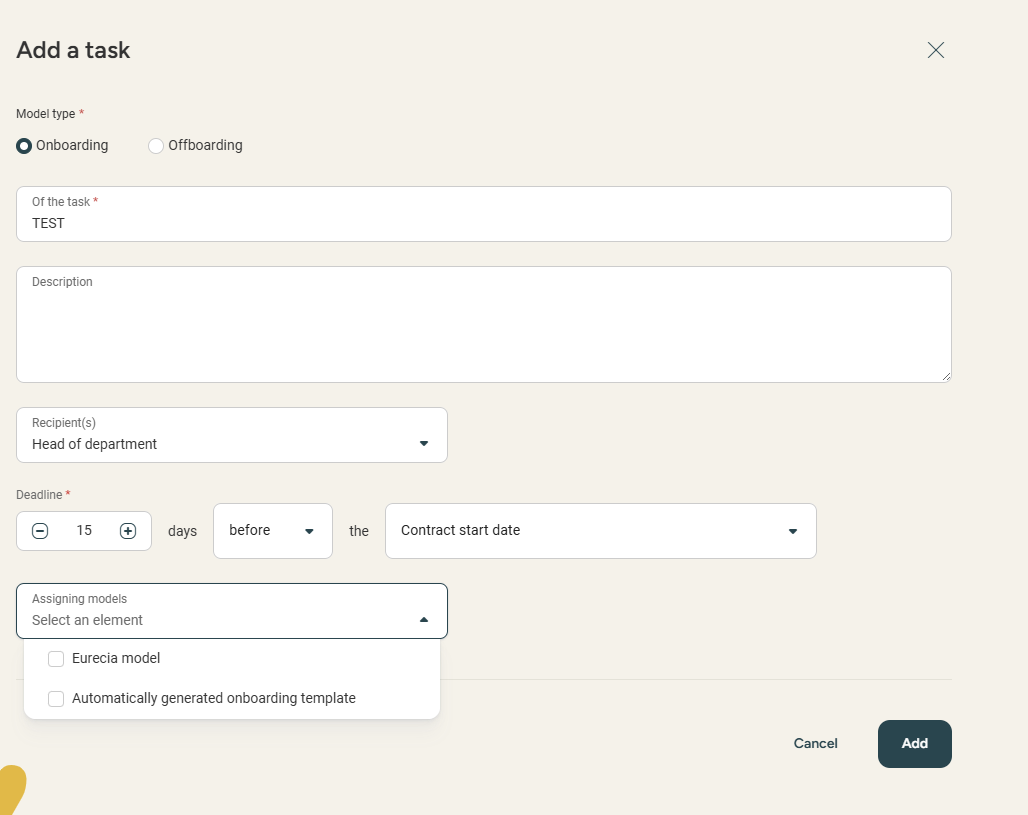The width and height of the screenshot is (1028, 815).
Task: Close the Add a task dialog
Action: coord(935,50)
